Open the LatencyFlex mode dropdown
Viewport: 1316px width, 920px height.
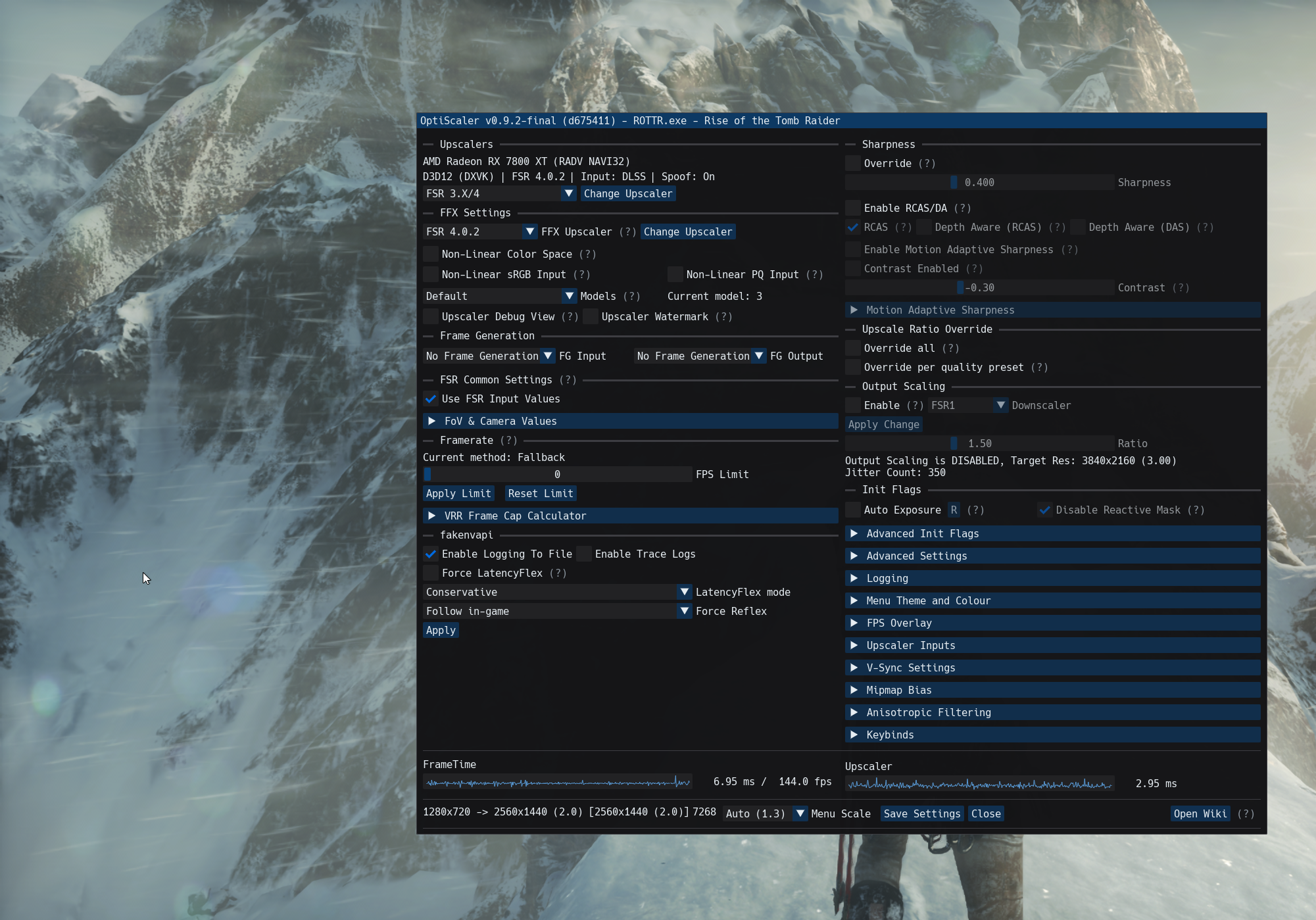coord(557,592)
